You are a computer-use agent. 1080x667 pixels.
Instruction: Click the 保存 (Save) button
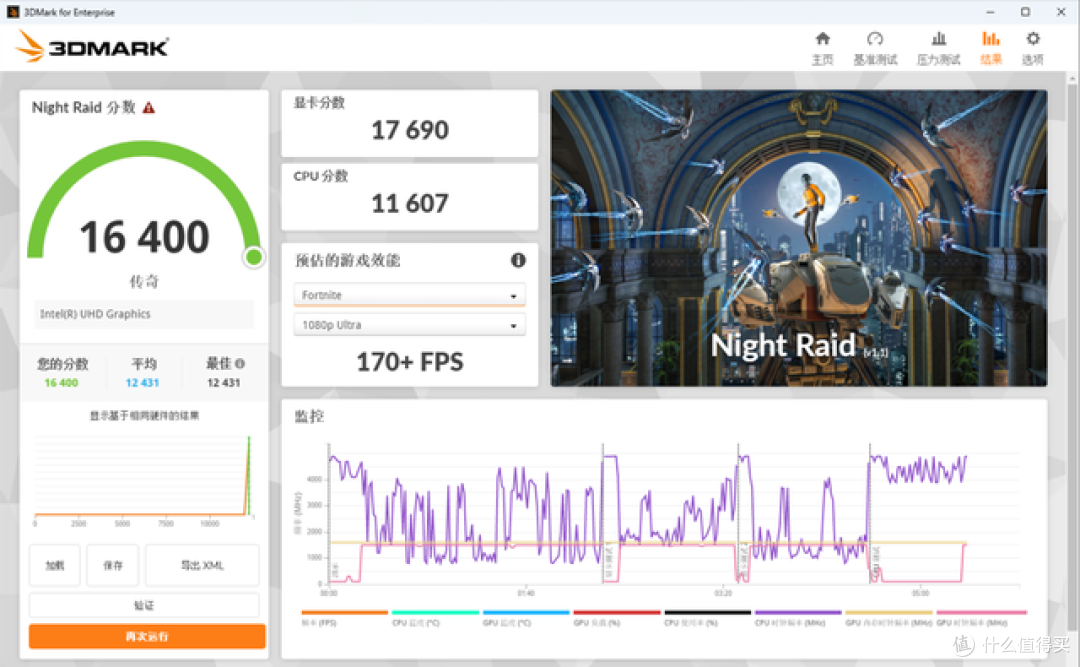point(113,565)
